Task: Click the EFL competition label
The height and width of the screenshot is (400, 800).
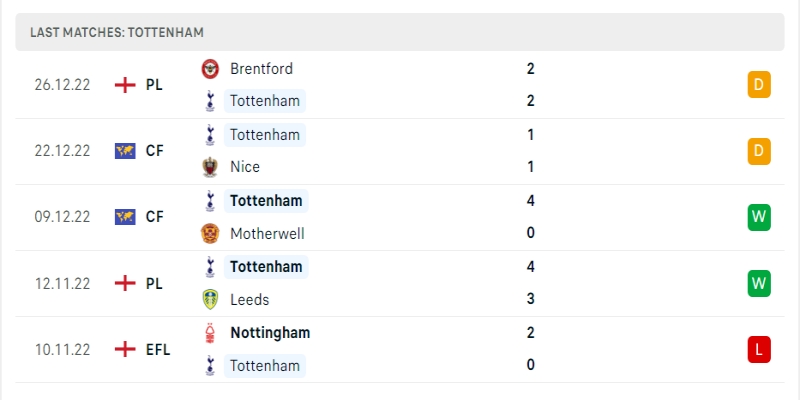Action: pos(158,349)
